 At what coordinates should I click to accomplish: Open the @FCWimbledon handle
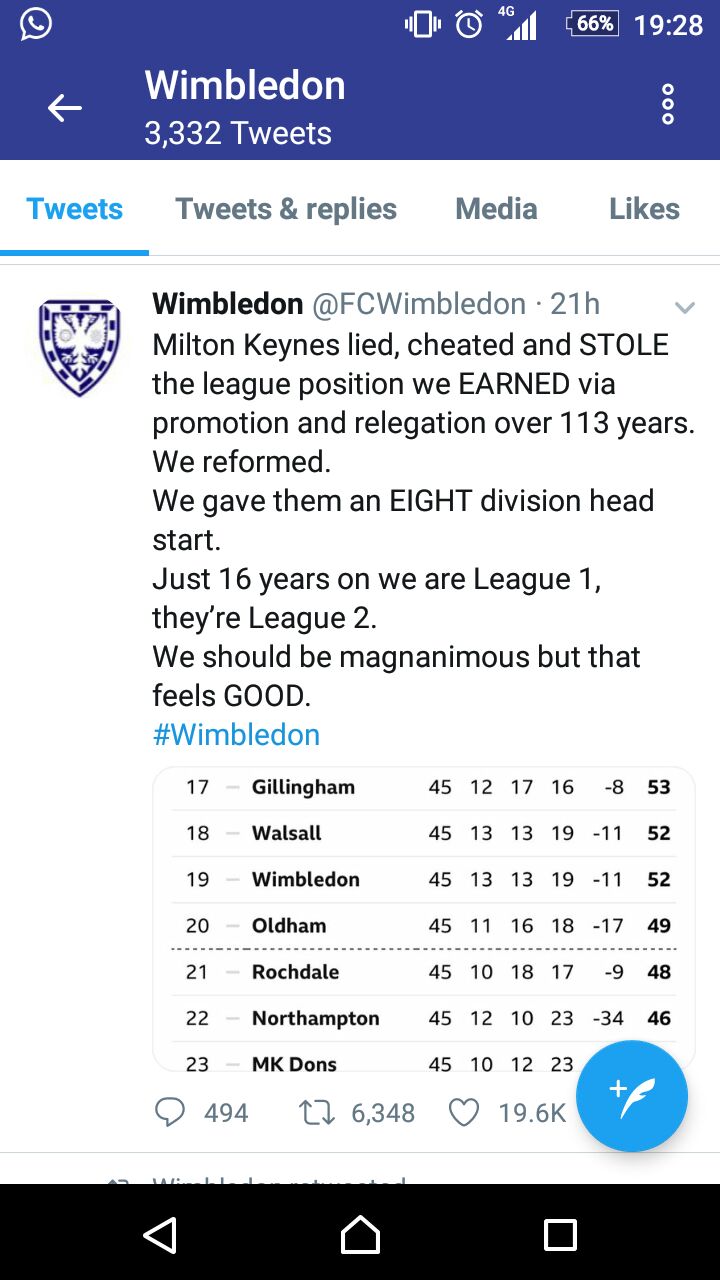click(x=420, y=304)
